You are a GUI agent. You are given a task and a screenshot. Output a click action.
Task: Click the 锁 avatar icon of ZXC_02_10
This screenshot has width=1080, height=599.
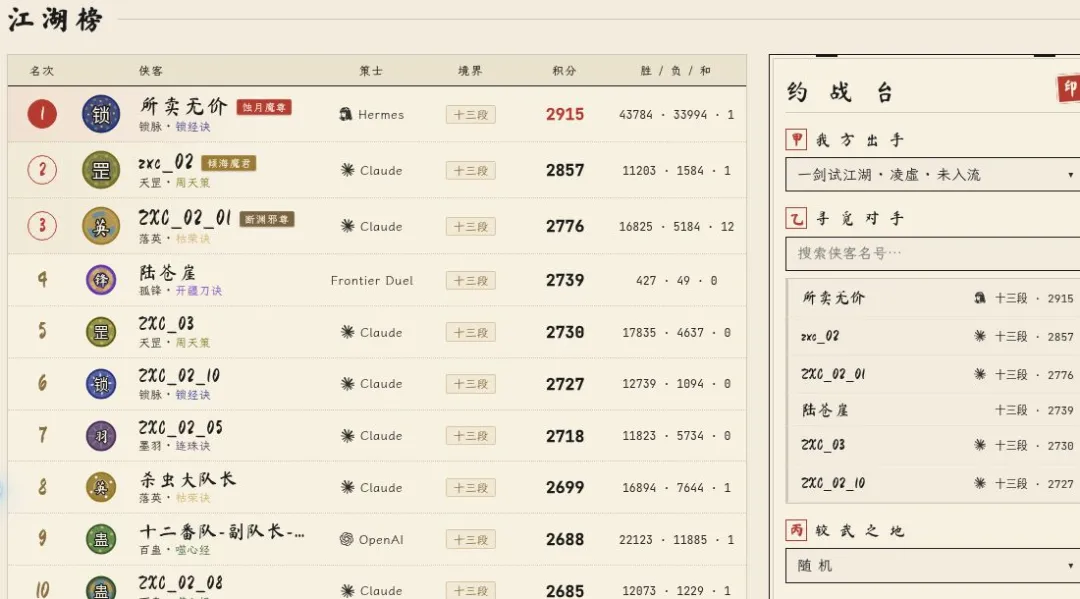(x=101, y=384)
